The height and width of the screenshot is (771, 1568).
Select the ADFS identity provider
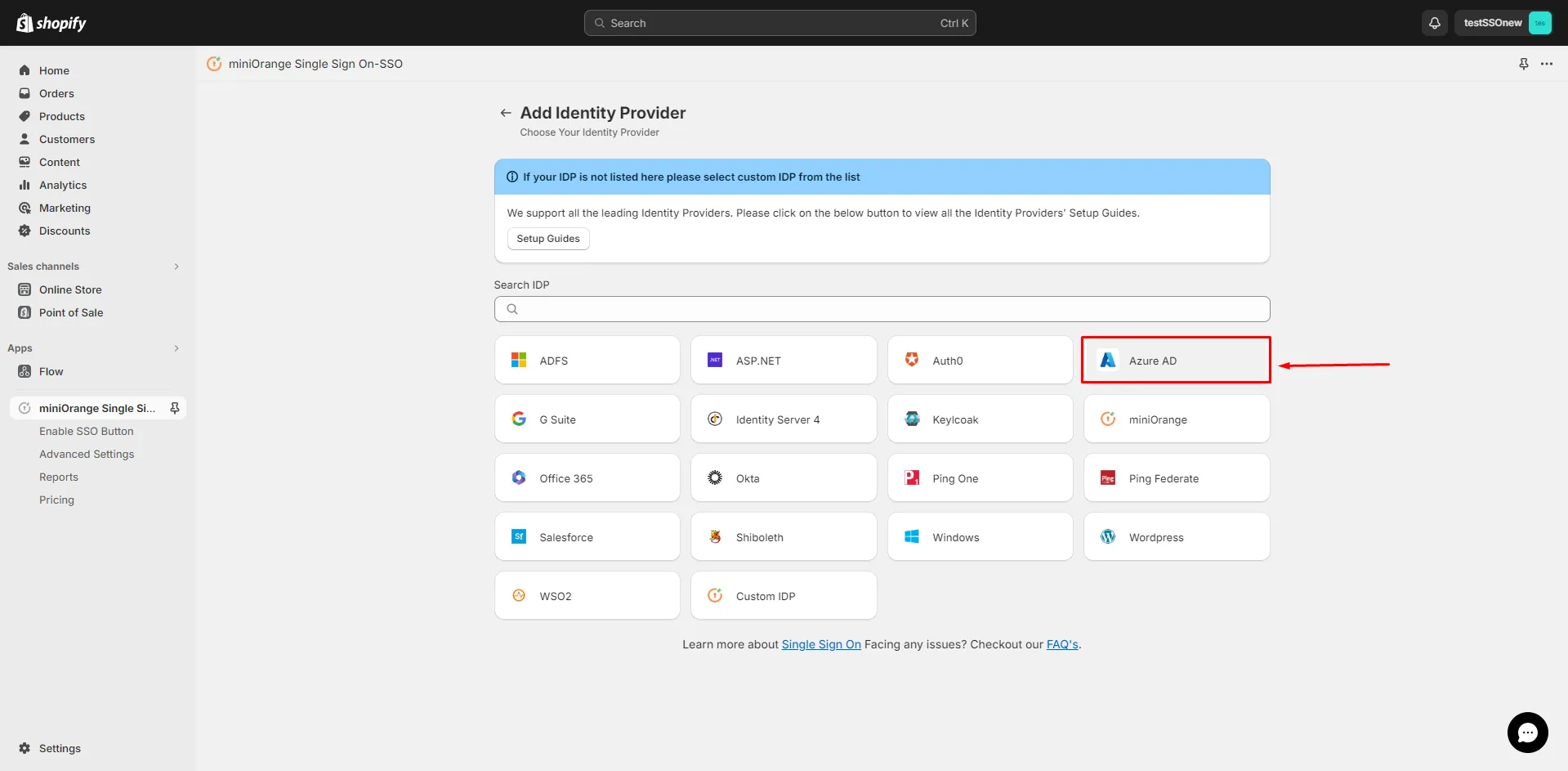[587, 361]
